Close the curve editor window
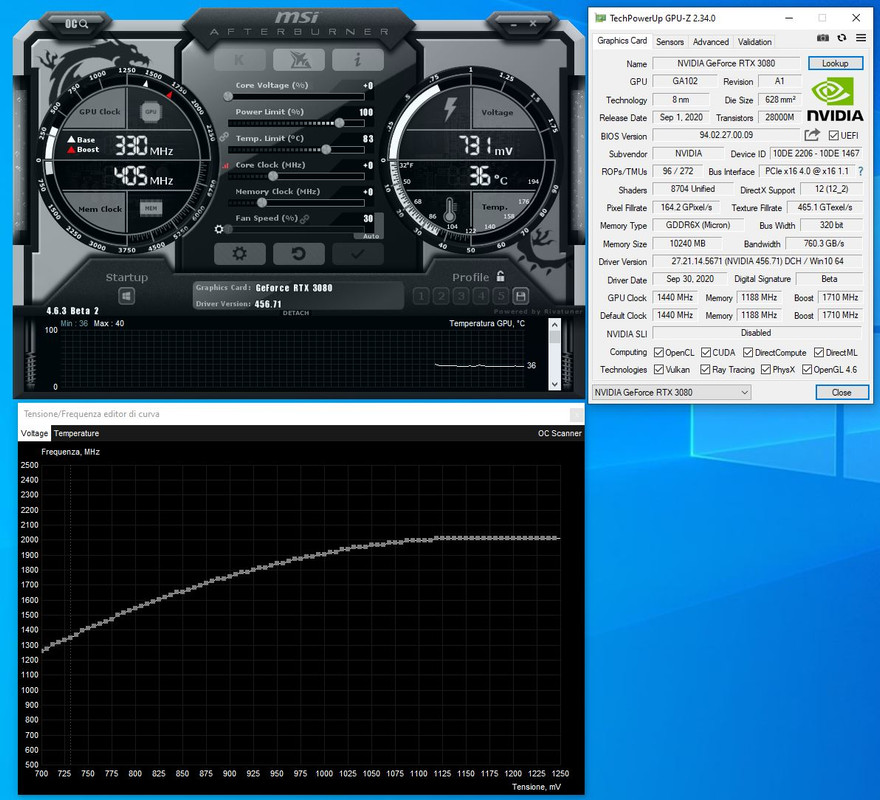Viewport: 880px width, 800px height. (x=576, y=414)
